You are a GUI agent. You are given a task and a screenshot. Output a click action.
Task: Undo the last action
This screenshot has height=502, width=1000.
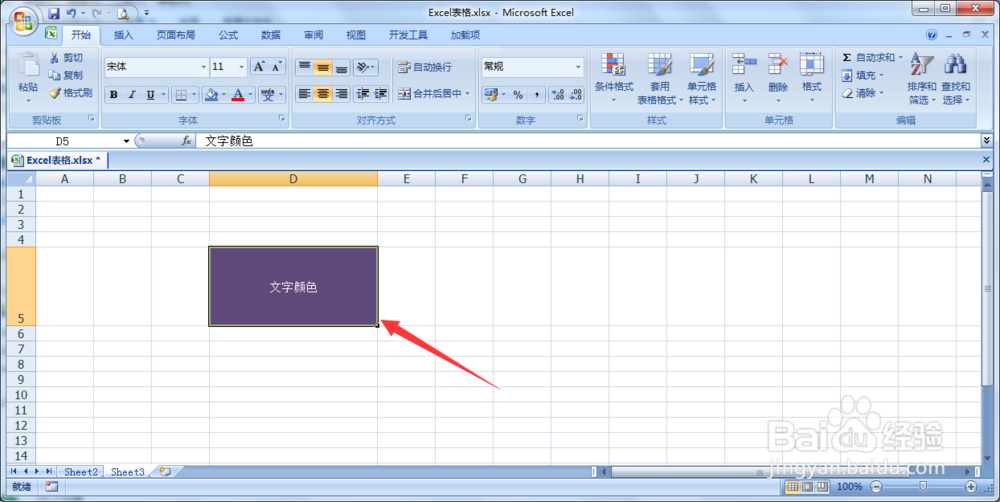tap(71, 13)
